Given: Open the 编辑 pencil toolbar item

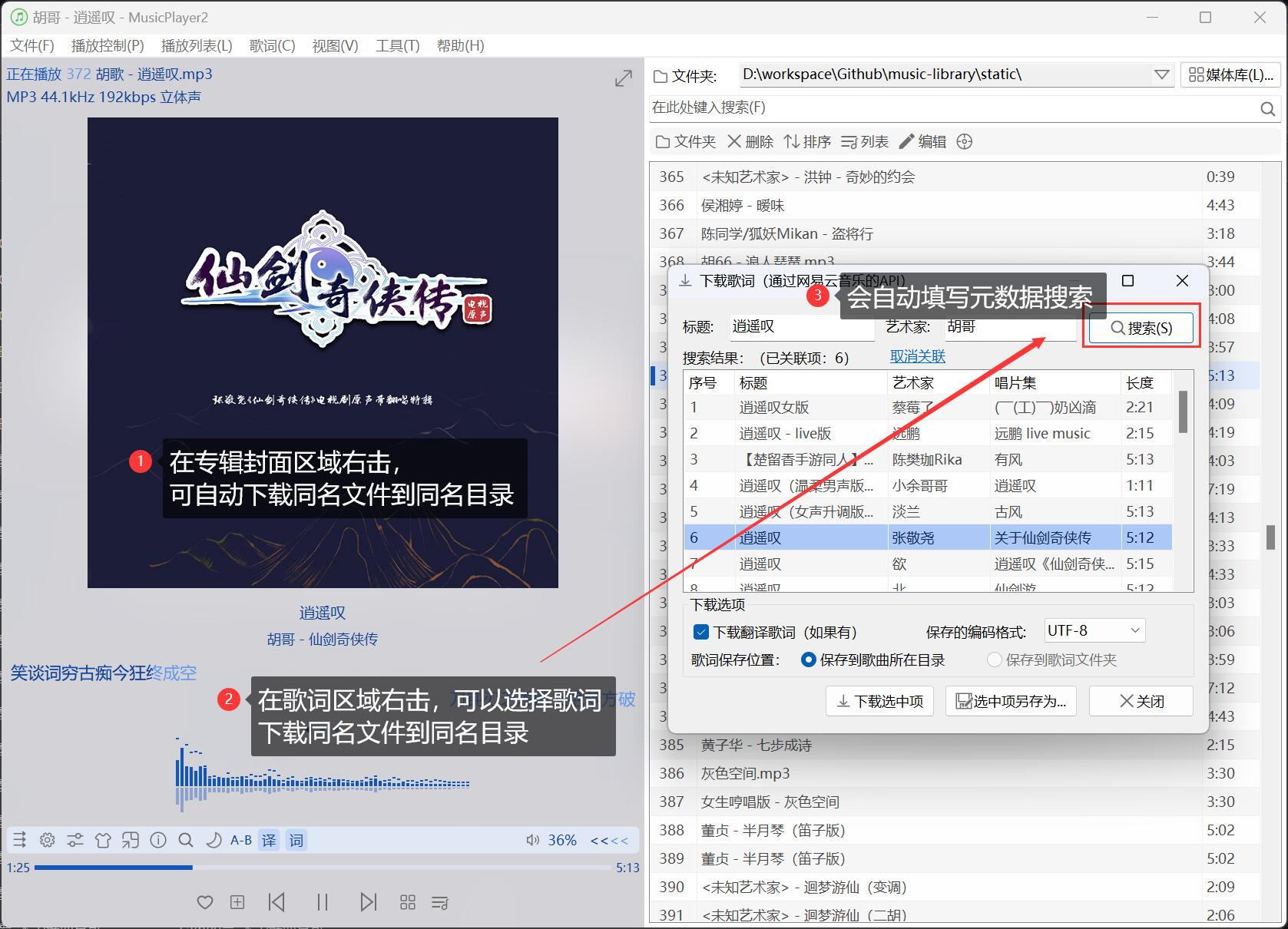Looking at the screenshot, I should click(922, 141).
